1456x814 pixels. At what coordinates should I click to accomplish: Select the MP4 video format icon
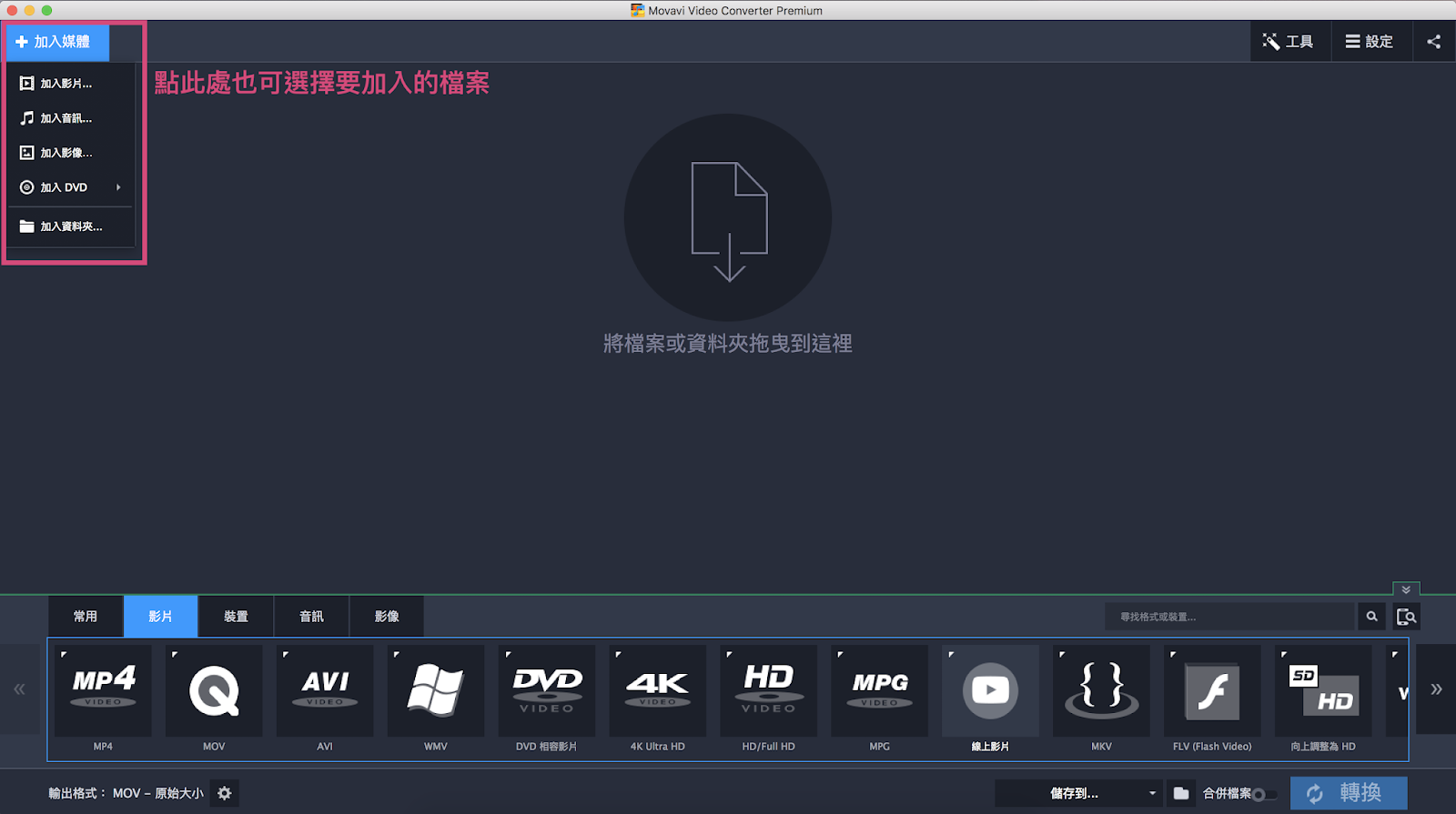point(103,691)
